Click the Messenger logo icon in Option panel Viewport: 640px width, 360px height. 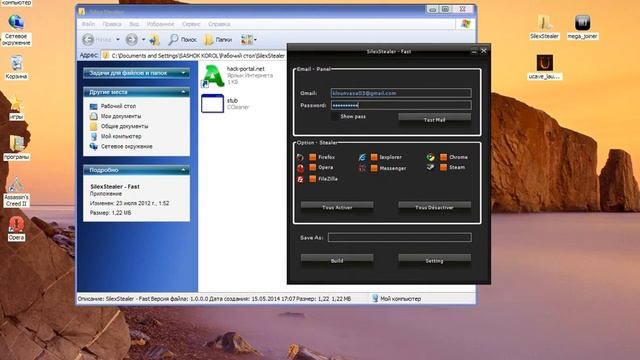(x=362, y=168)
